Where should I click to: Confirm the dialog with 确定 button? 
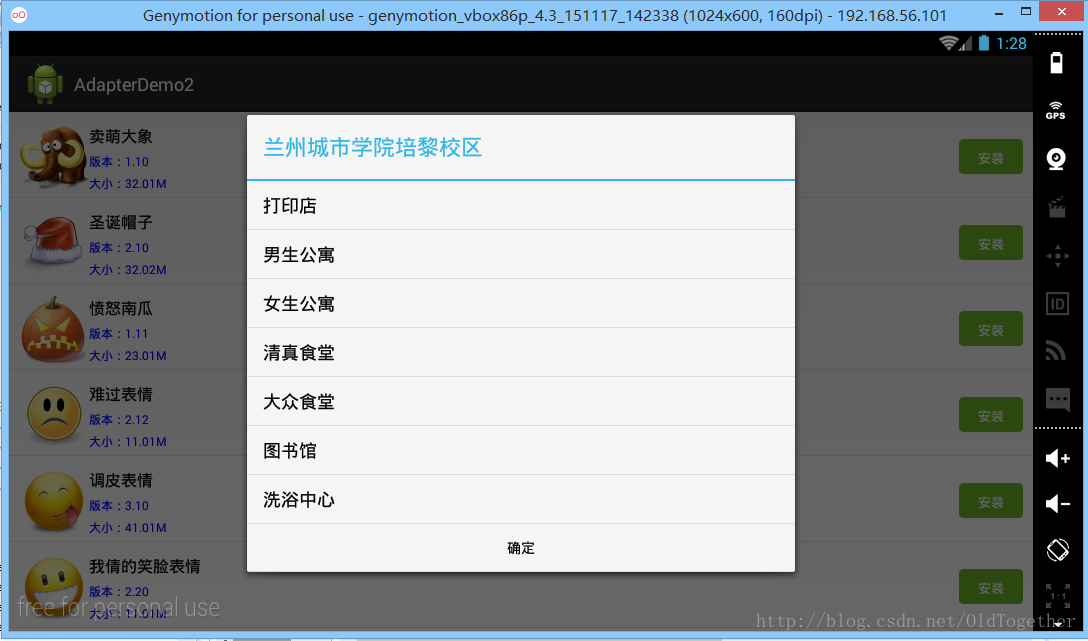point(520,548)
